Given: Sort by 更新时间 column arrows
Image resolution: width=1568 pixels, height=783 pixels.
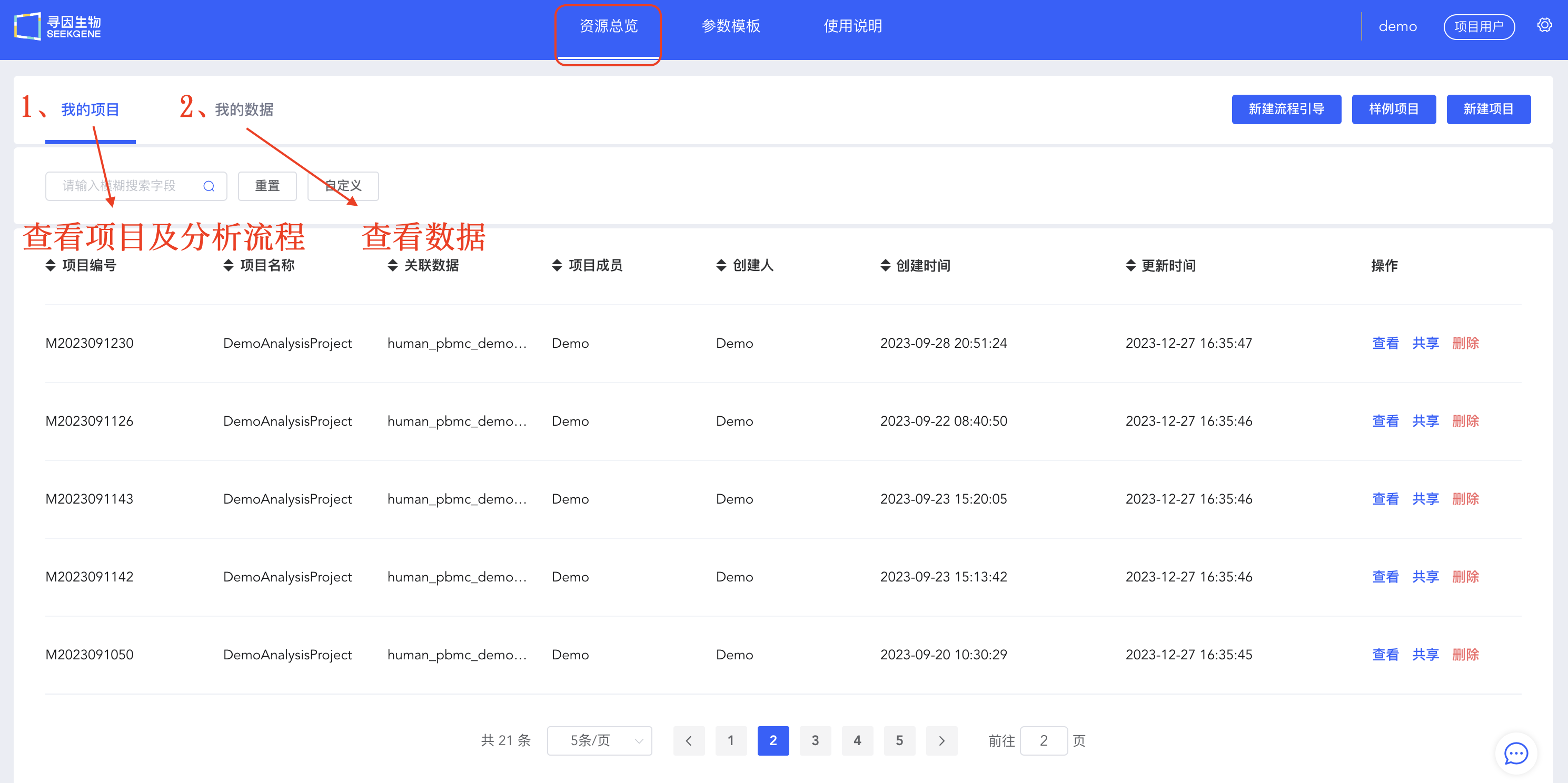Looking at the screenshot, I should point(1131,265).
